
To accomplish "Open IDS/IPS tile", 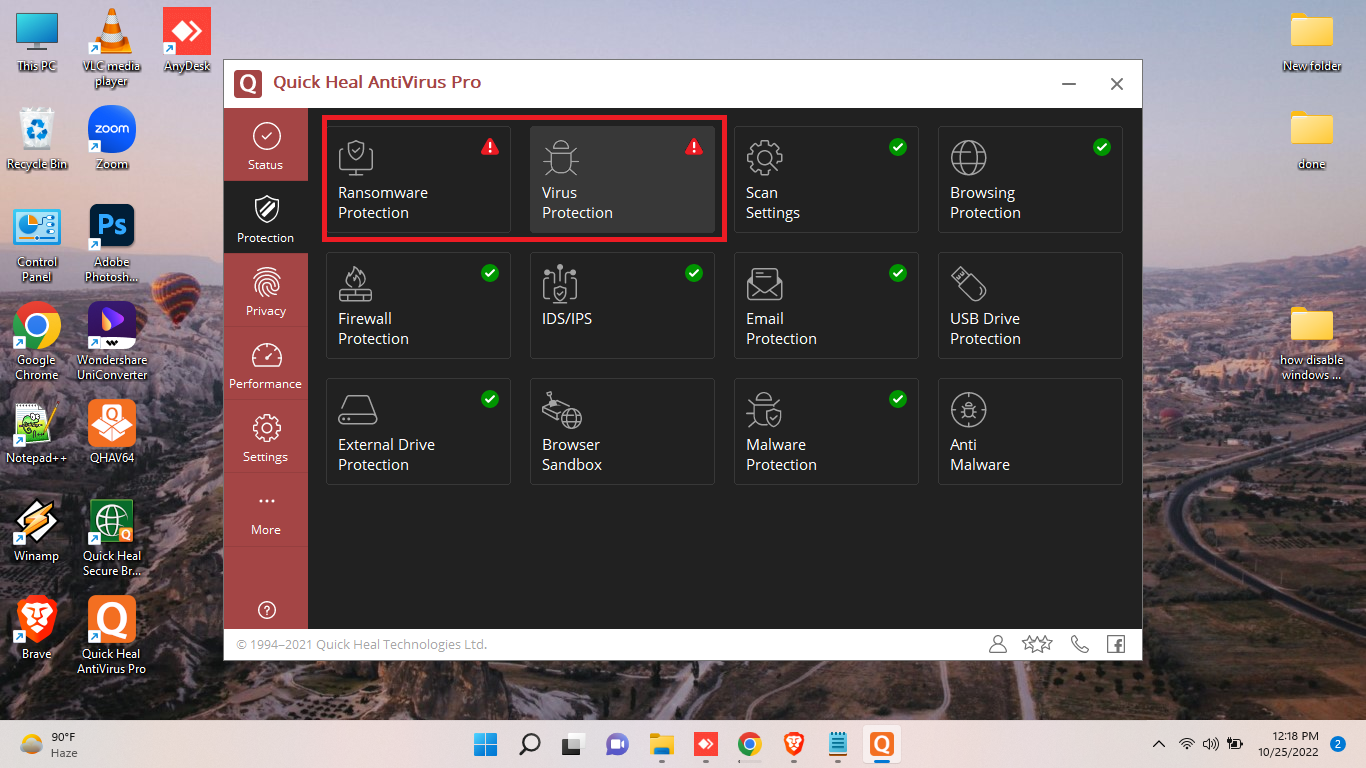I will 622,306.
